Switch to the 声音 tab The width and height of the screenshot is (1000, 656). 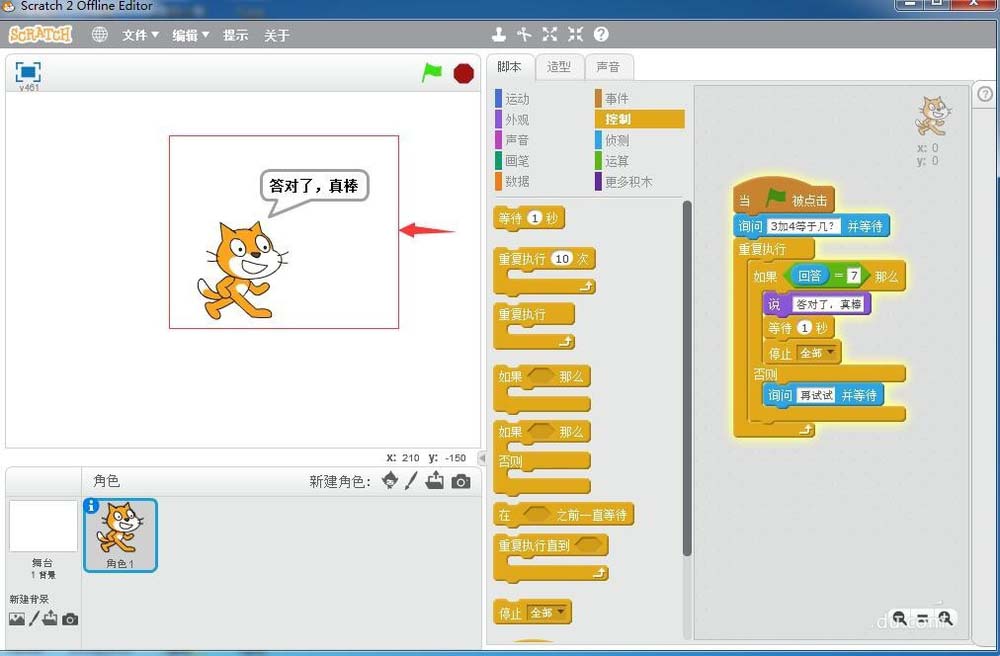[608, 67]
